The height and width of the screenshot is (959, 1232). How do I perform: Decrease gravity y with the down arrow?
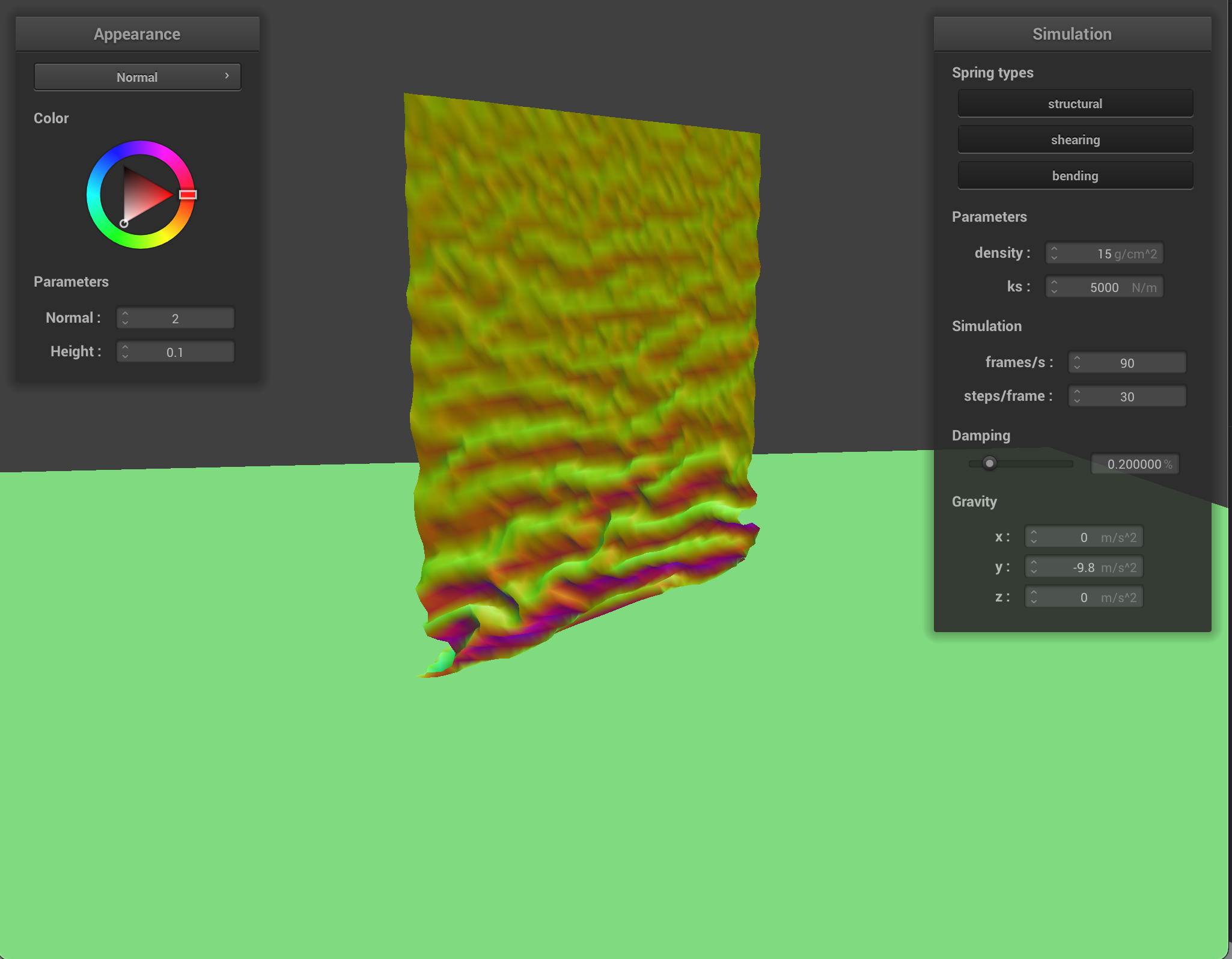point(1034,572)
